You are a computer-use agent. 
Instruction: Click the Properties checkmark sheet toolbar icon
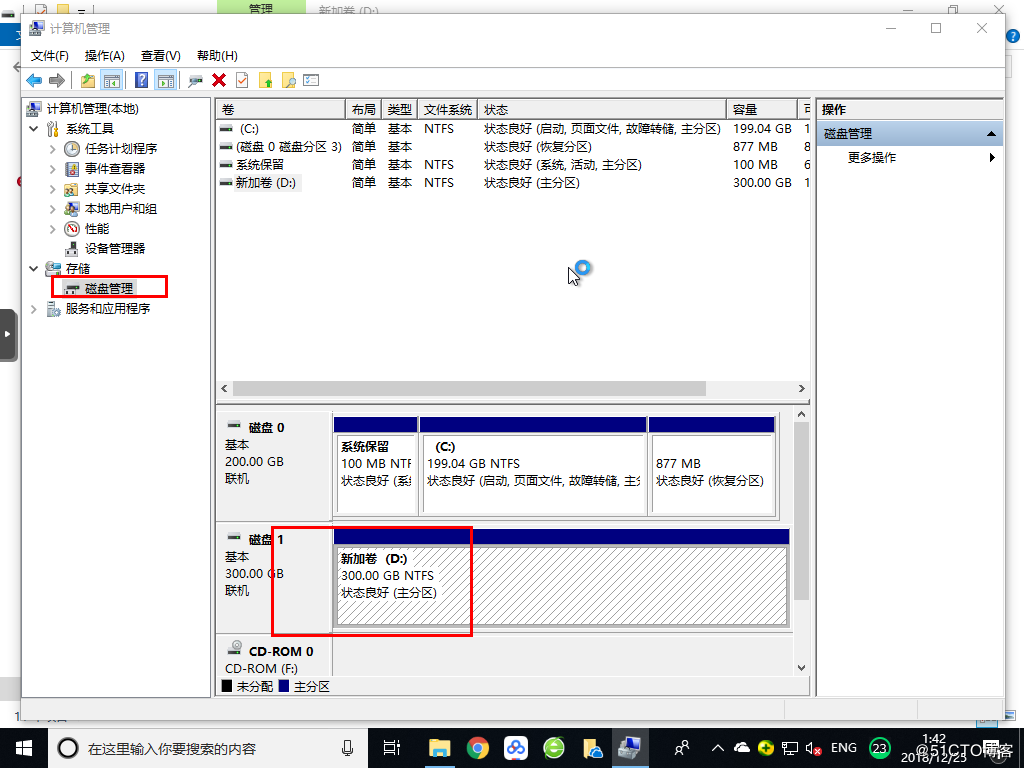(x=242, y=80)
